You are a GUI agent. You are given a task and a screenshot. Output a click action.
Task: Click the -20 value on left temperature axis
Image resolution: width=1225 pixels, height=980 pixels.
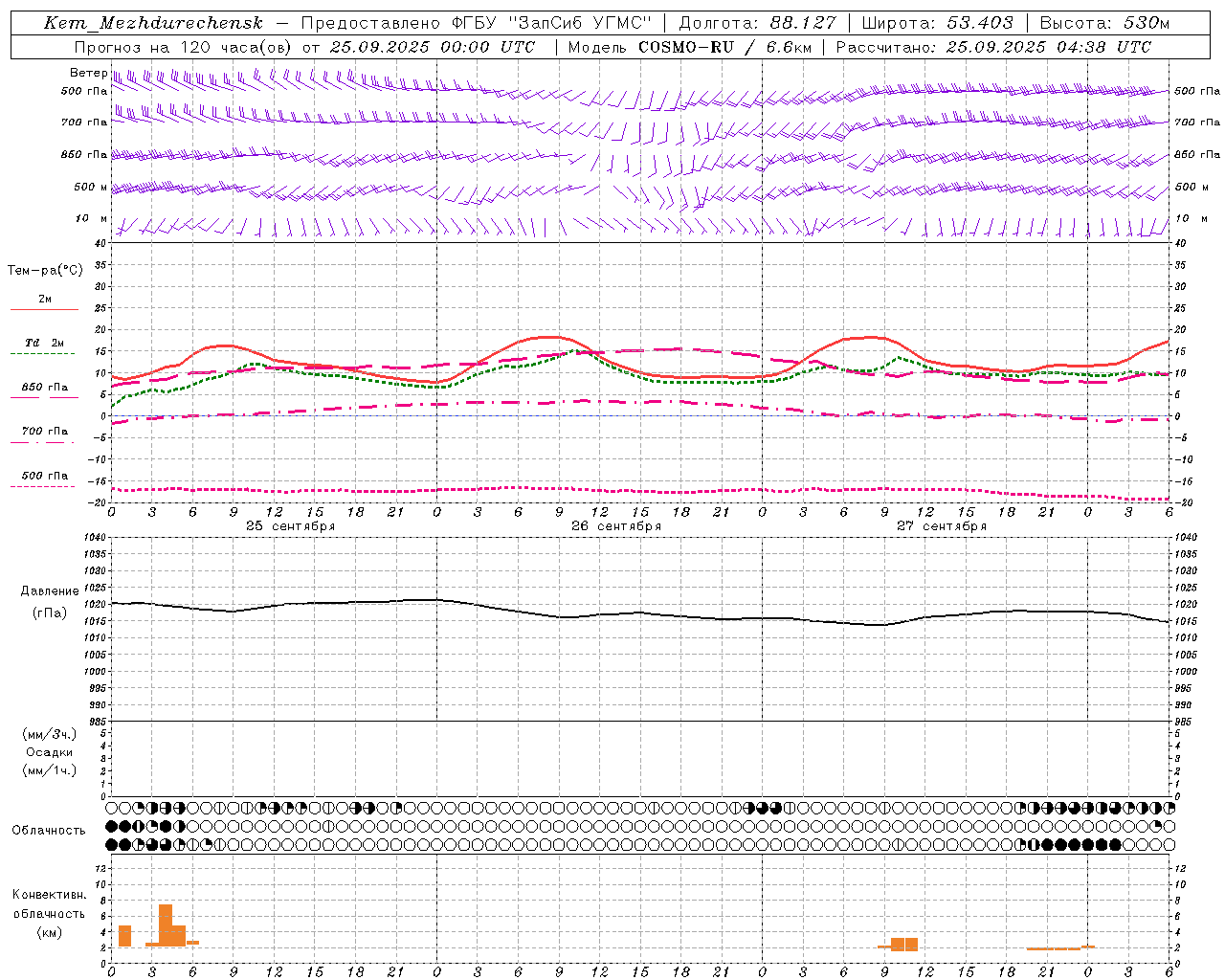click(x=98, y=502)
